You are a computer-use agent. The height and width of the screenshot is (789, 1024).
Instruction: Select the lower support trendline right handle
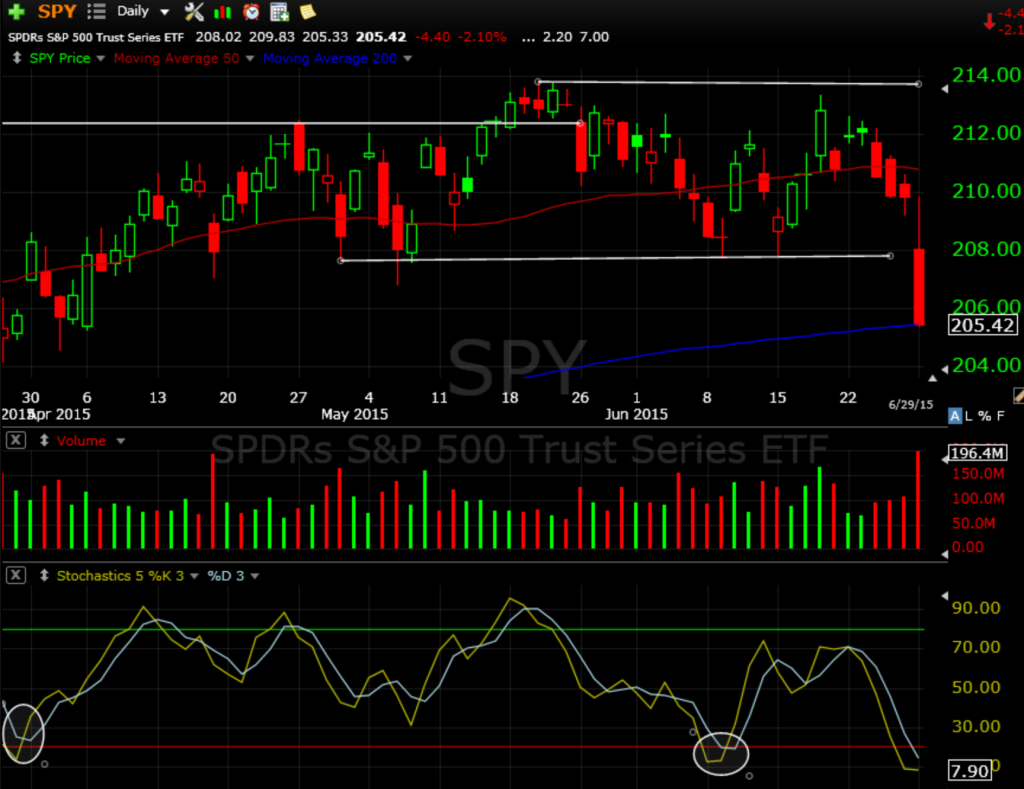tap(890, 255)
